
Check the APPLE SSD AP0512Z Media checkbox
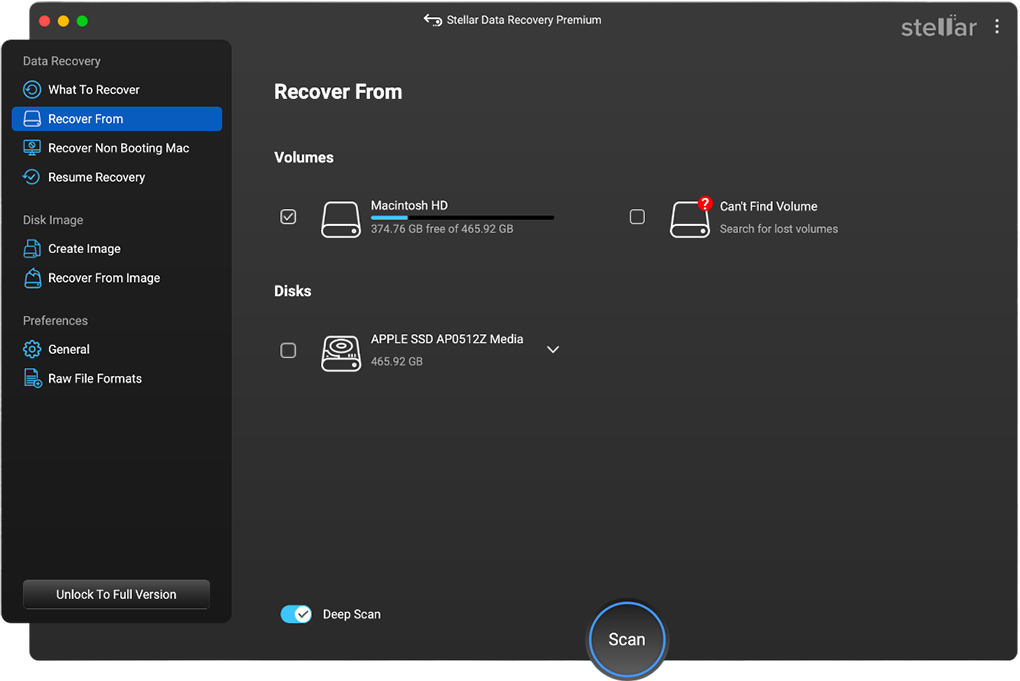(288, 350)
